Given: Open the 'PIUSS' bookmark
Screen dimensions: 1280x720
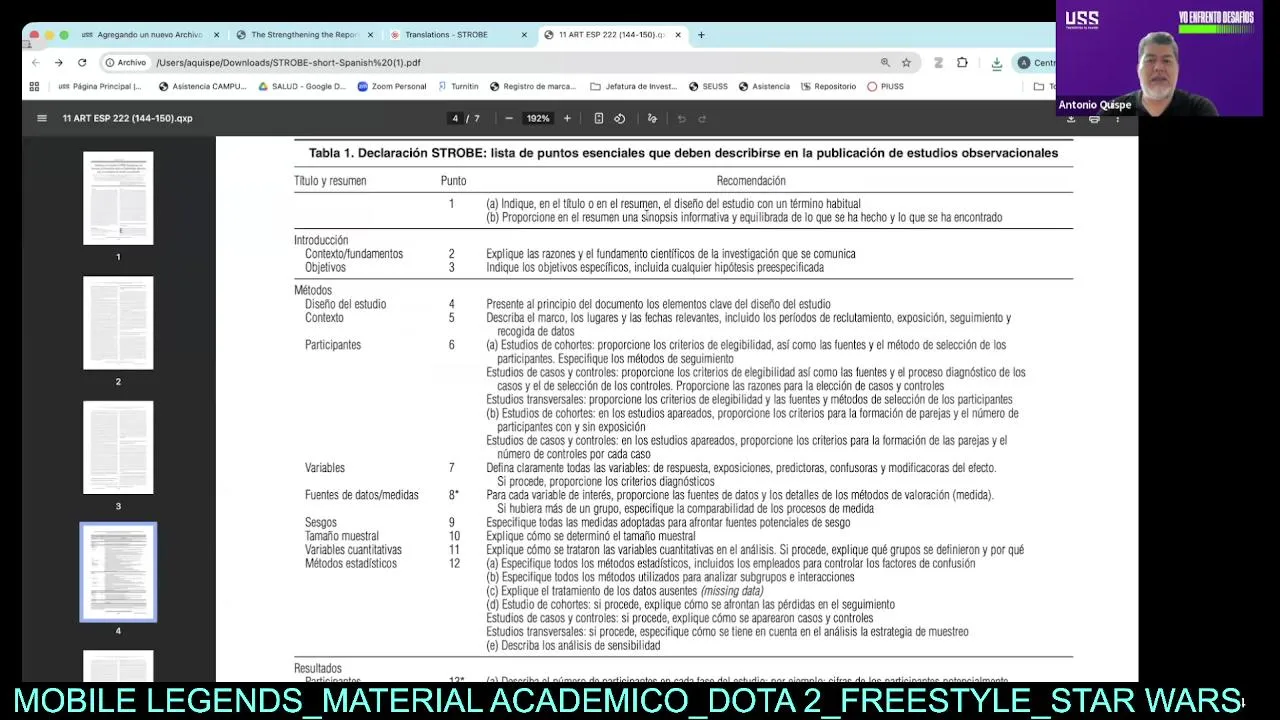Looking at the screenshot, I should (x=885, y=87).
